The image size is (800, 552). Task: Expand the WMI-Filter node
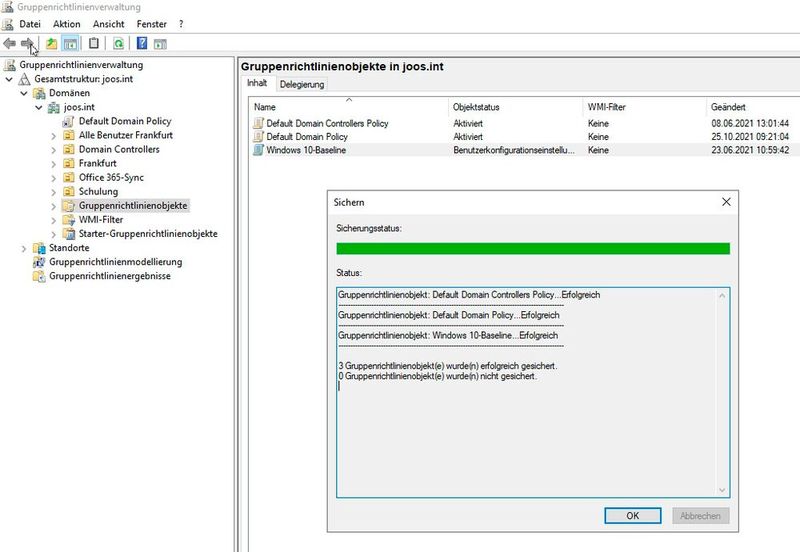(54, 220)
